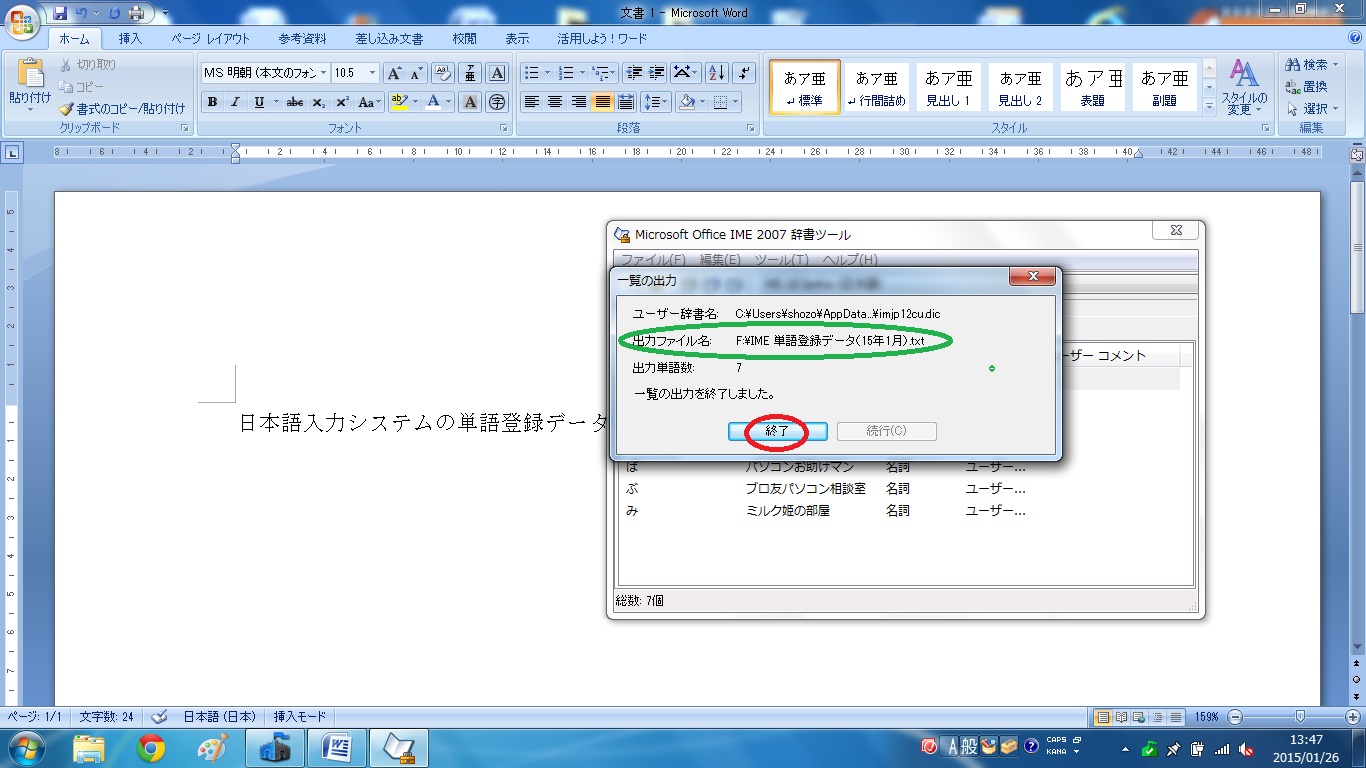The width and height of the screenshot is (1366, 768).
Task: Click the character shading icon
Action: pyautogui.click(x=470, y=102)
